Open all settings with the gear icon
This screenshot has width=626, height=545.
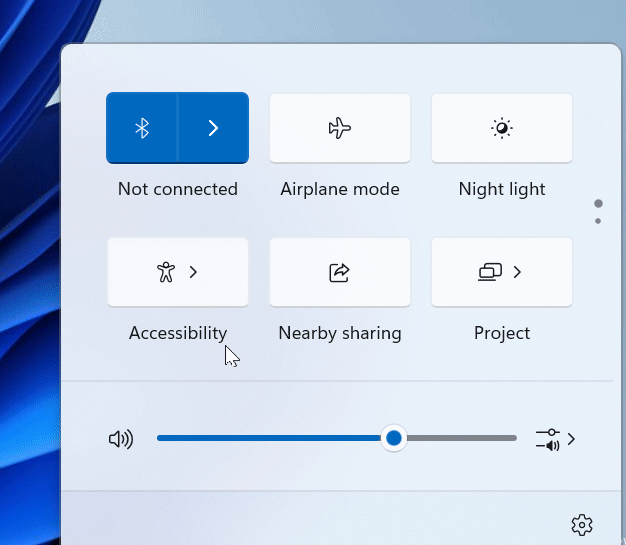click(x=582, y=525)
